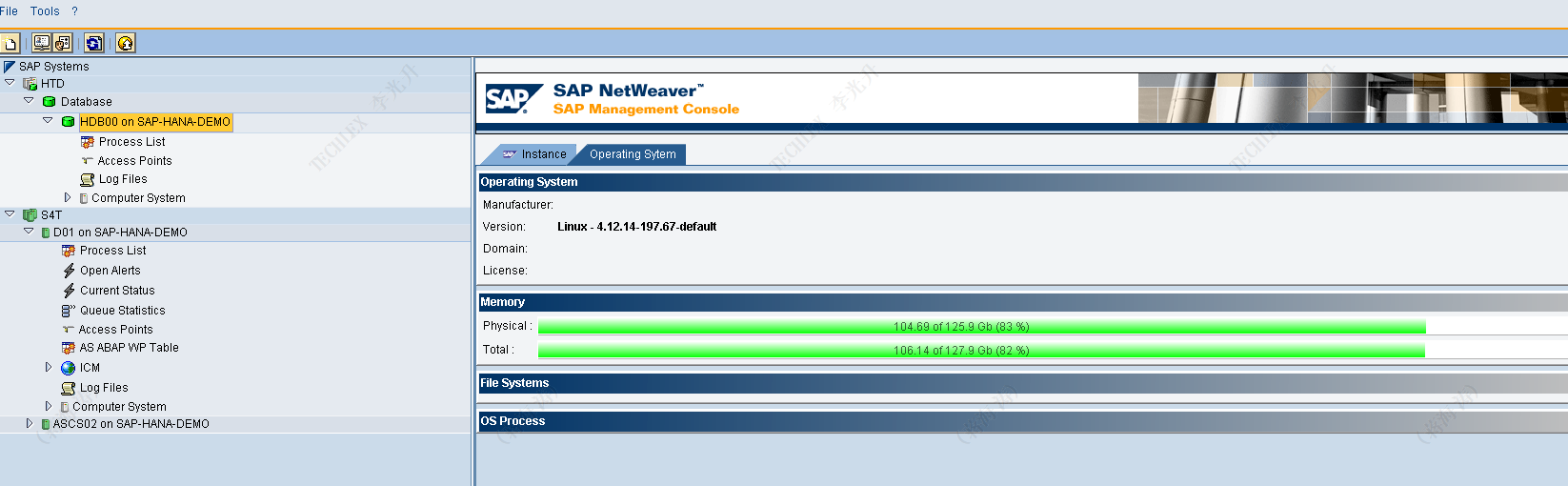
Task: Click the HTD system icon
Action: point(30,84)
